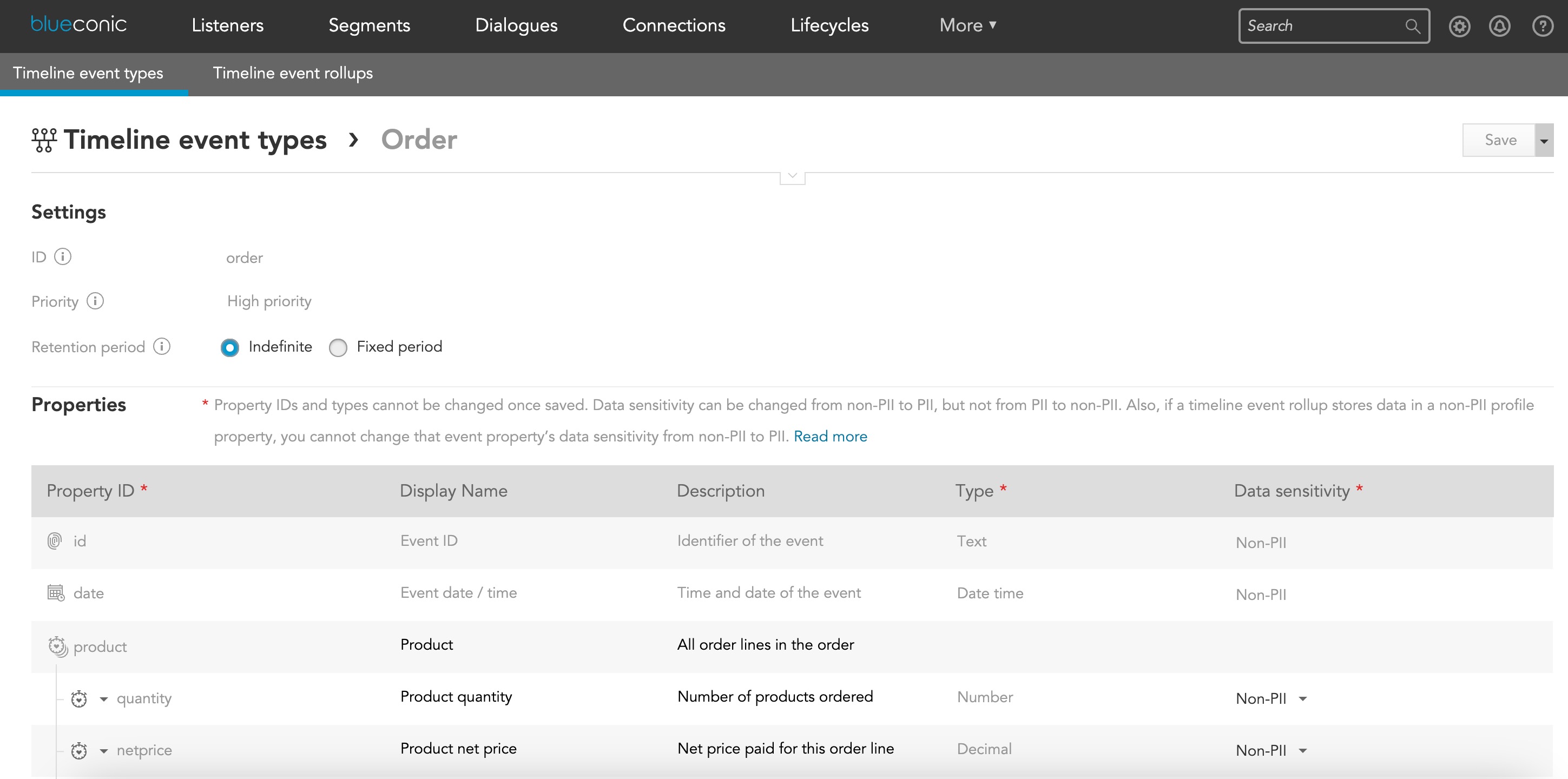Expand the More menu
Screen dimensions: 1568x779
point(968,25)
